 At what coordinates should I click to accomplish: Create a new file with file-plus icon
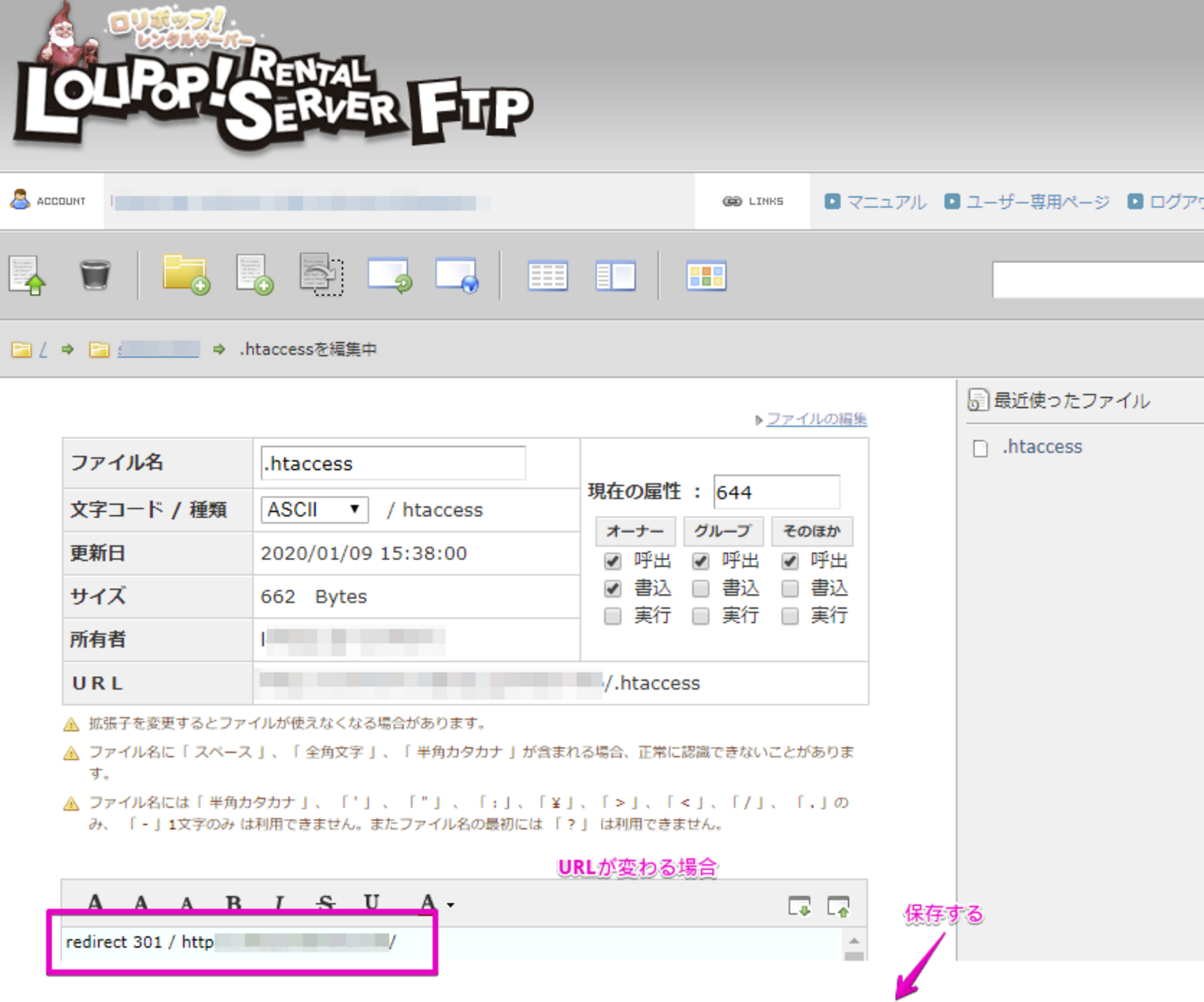254,275
